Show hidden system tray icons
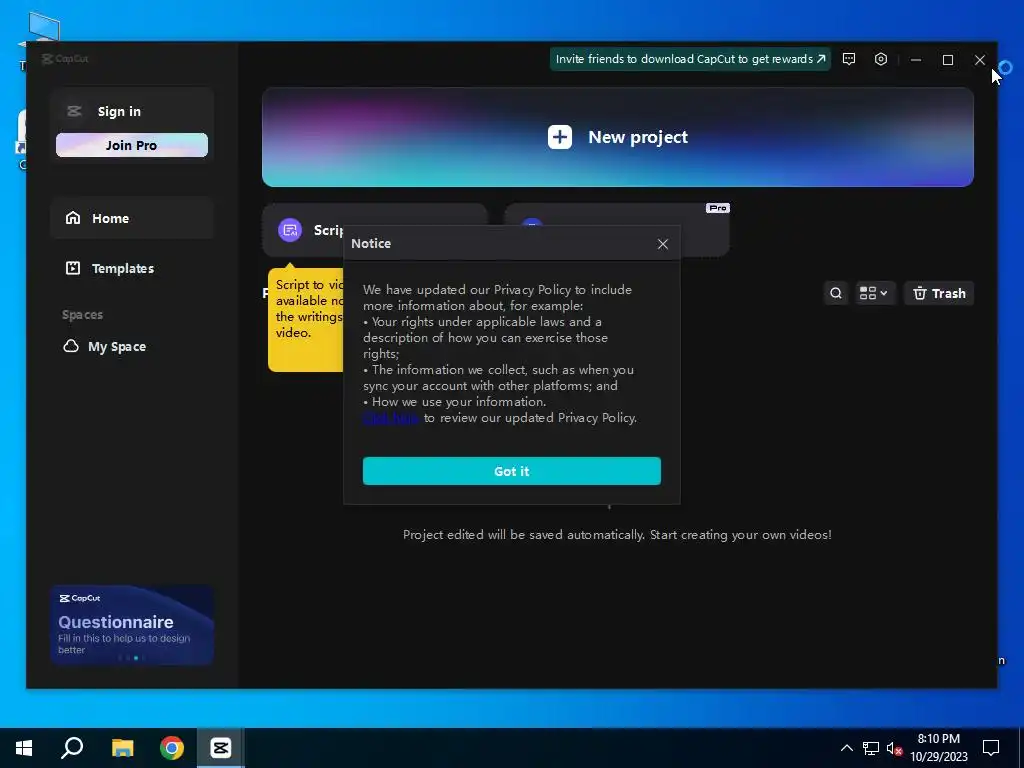The width and height of the screenshot is (1024, 768). [846, 748]
